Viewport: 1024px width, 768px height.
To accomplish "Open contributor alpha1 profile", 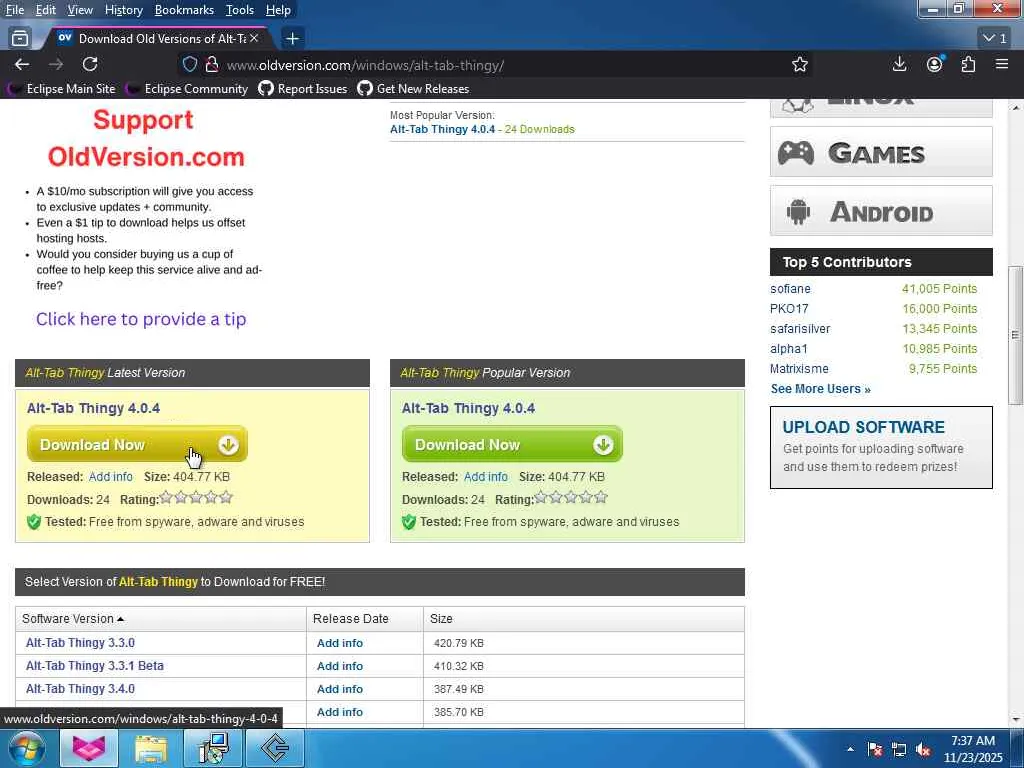I will point(789,349).
